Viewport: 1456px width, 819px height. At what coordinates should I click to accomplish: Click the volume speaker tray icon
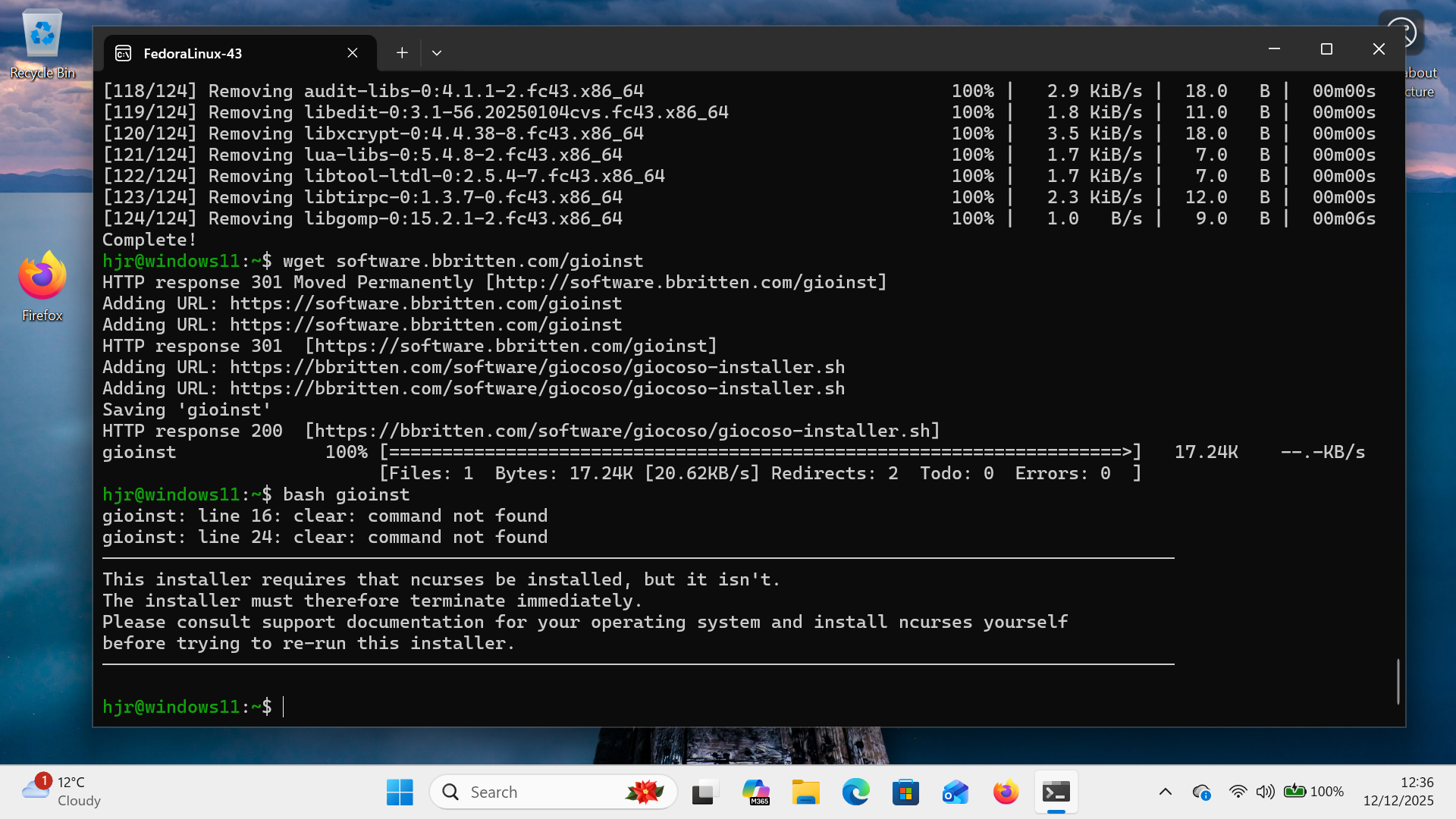[1264, 792]
